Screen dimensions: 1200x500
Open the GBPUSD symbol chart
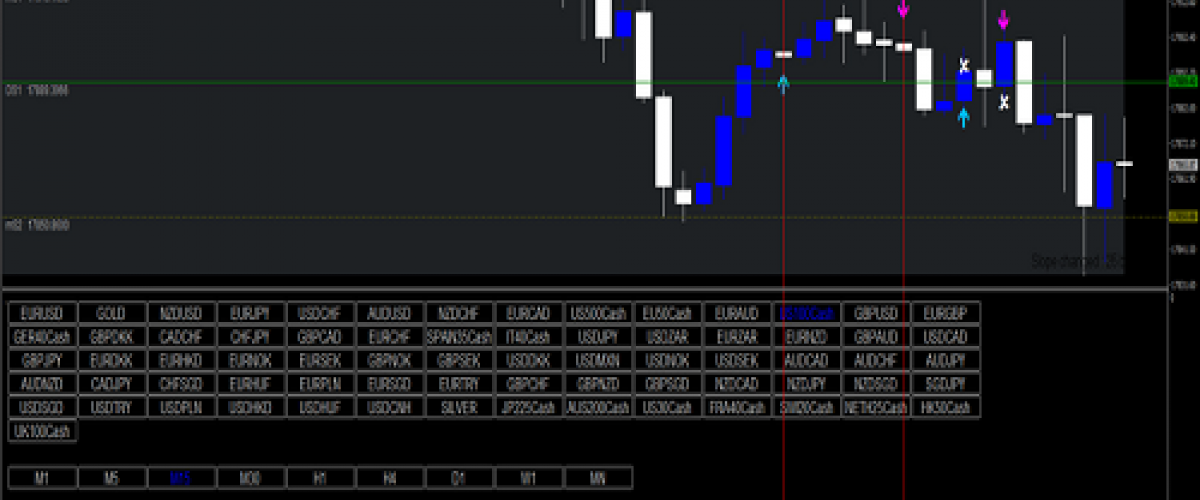tap(876, 313)
